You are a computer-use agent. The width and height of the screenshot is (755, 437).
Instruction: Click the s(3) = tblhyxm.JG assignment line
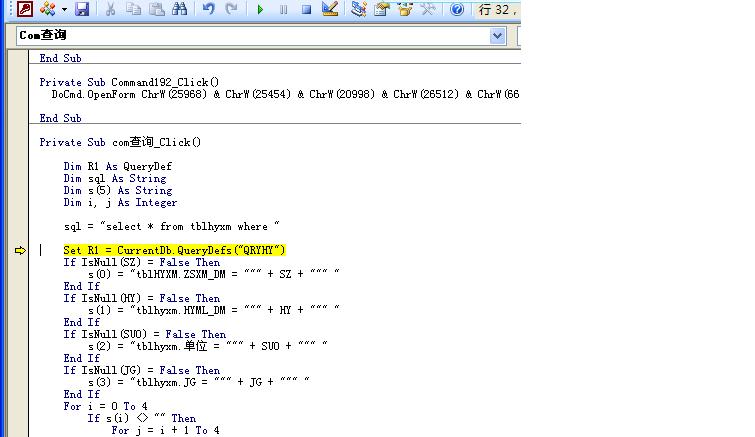coord(198,383)
